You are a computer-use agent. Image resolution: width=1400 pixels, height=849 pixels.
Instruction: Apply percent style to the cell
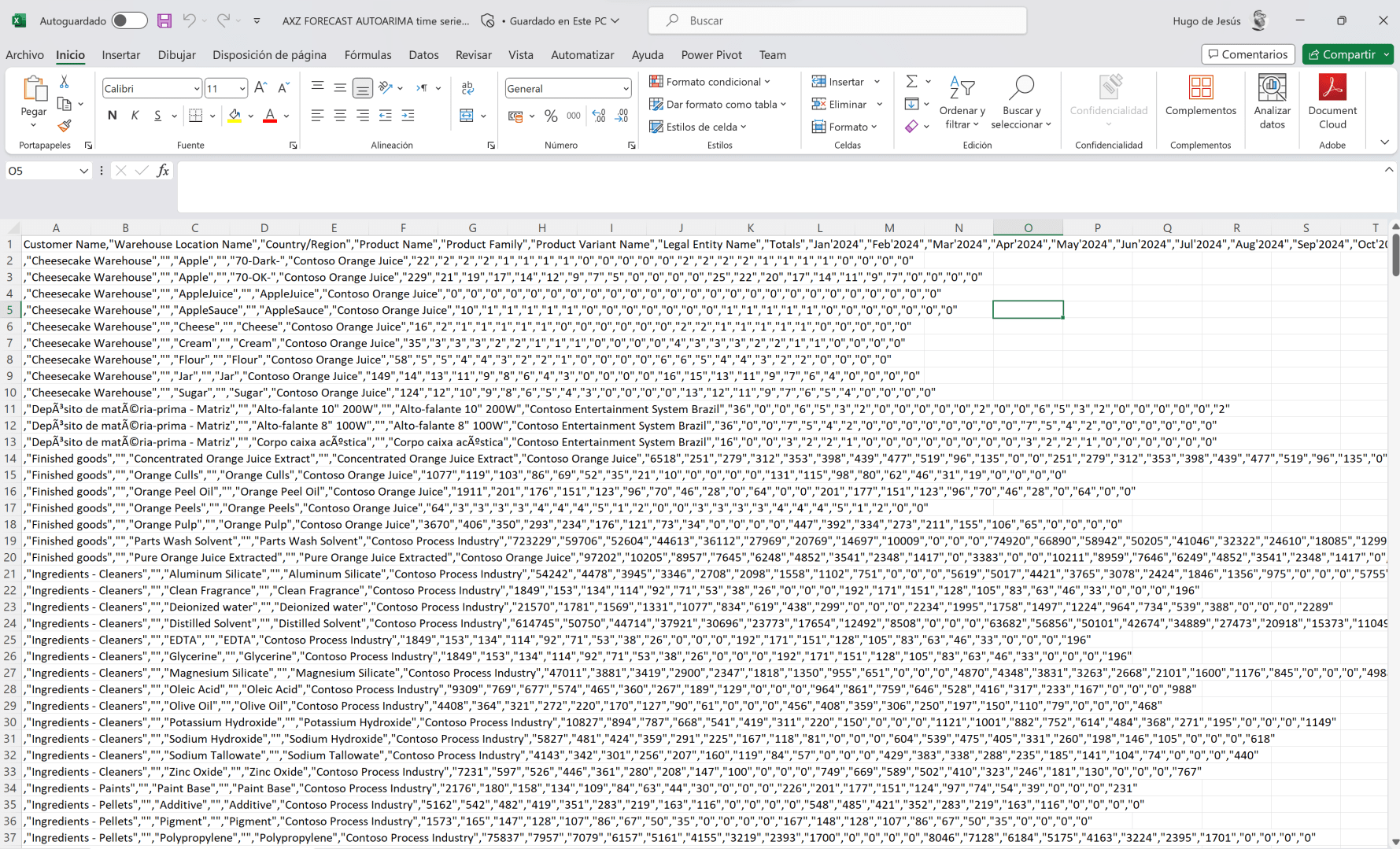point(551,116)
